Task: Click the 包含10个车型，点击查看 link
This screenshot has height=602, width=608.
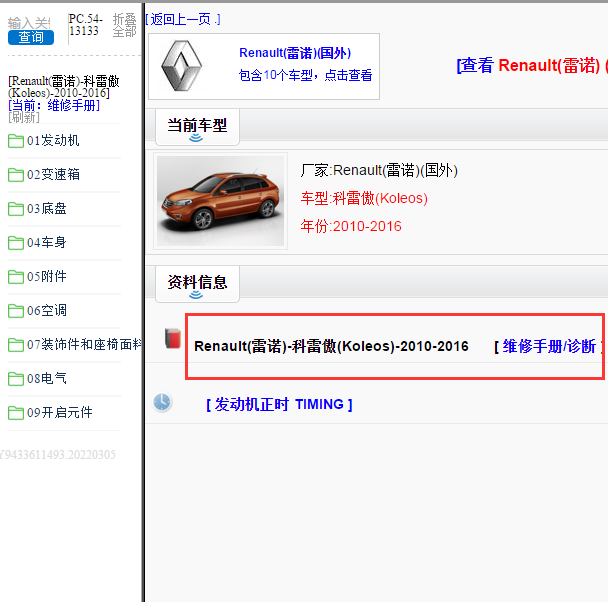Action: pyautogui.click(x=306, y=75)
